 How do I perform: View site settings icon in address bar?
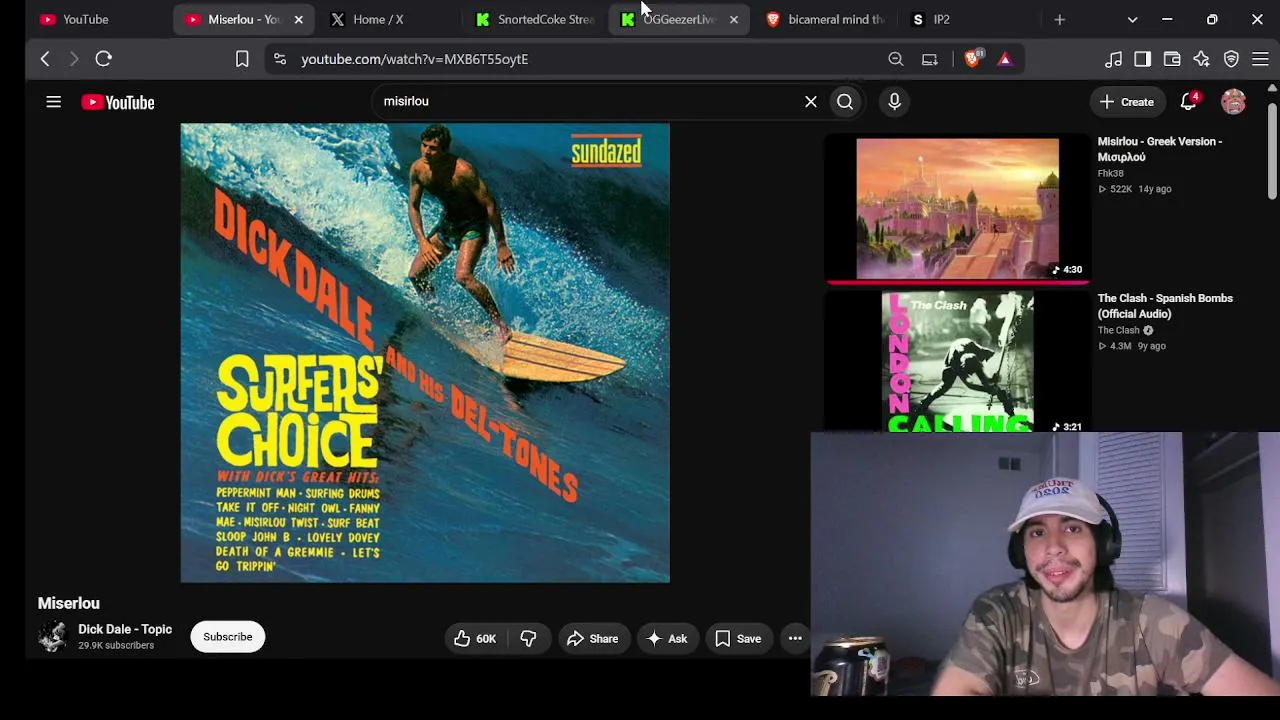click(x=280, y=59)
